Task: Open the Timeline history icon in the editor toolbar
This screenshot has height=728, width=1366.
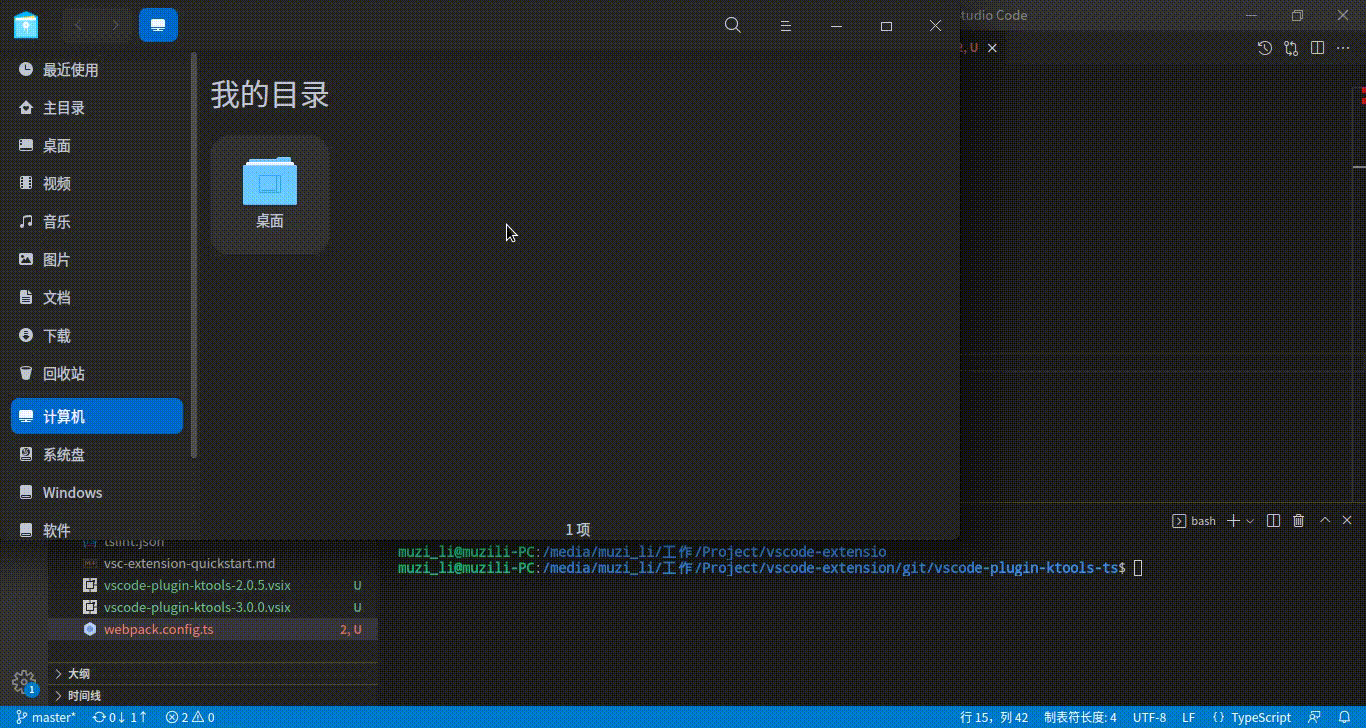Action: click(x=1264, y=47)
